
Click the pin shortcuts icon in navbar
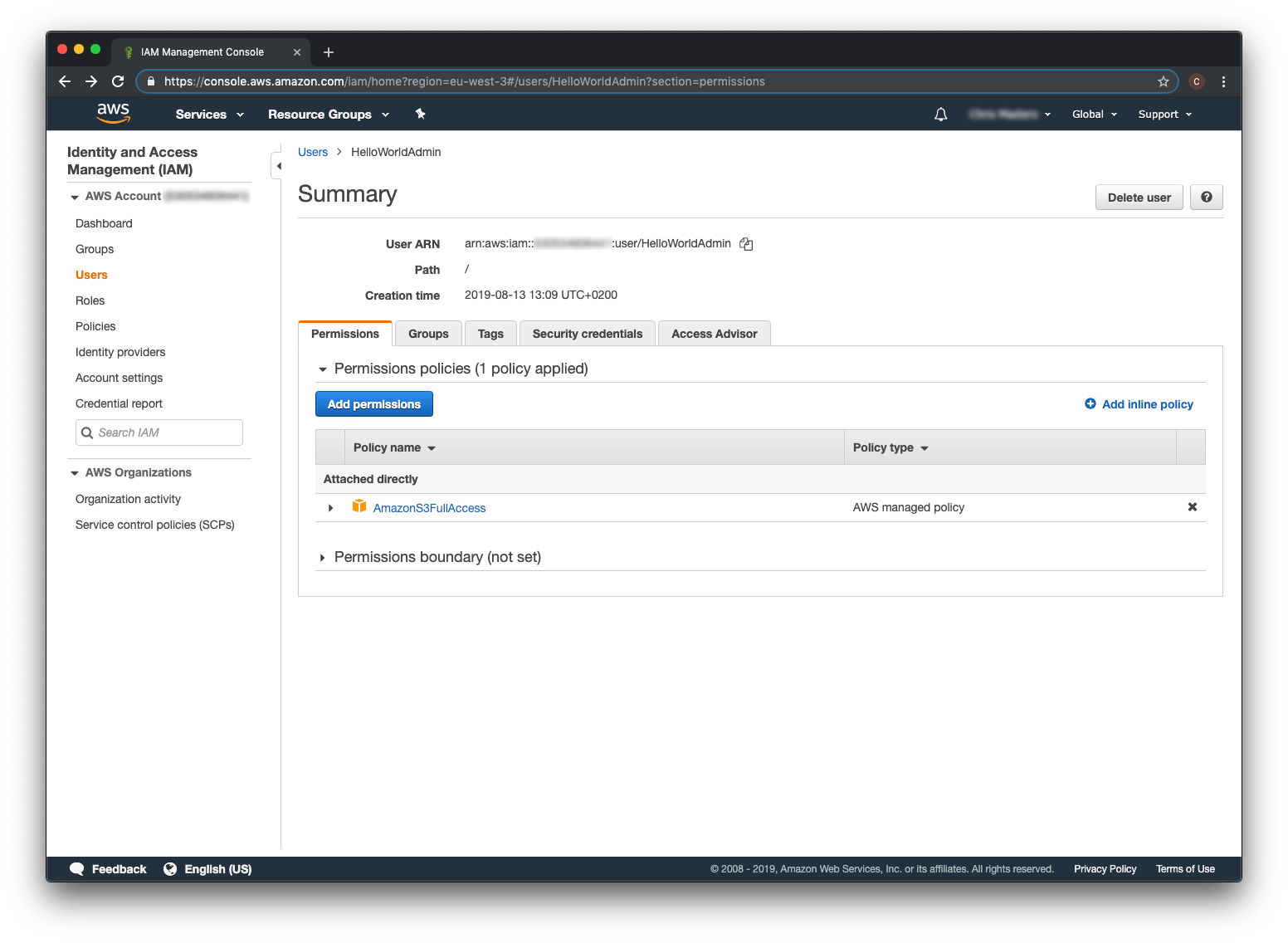click(420, 114)
